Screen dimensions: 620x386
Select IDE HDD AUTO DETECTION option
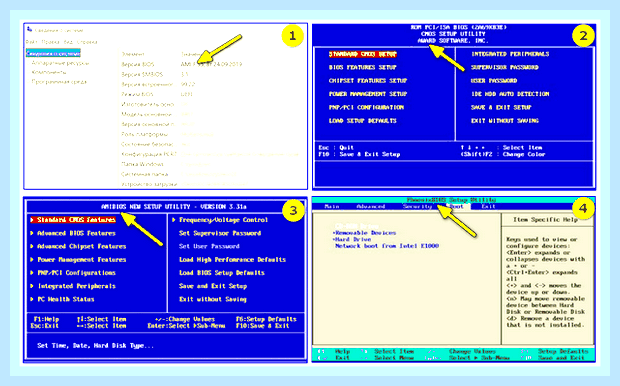click(510, 94)
